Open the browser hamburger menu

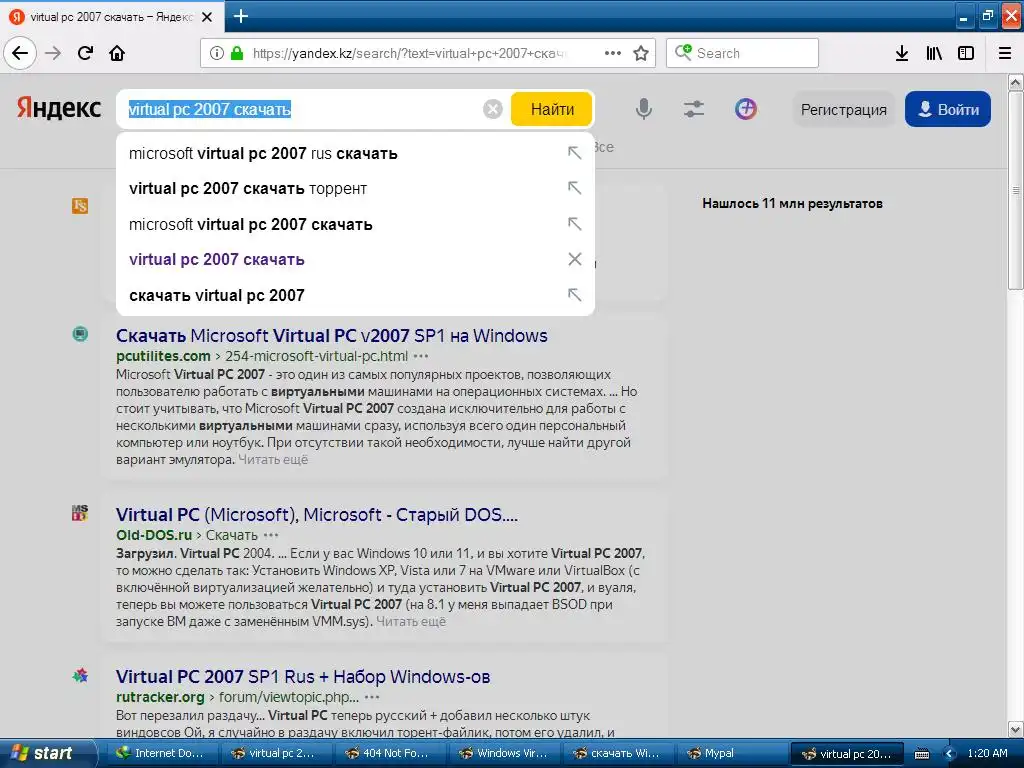tap(1005, 53)
